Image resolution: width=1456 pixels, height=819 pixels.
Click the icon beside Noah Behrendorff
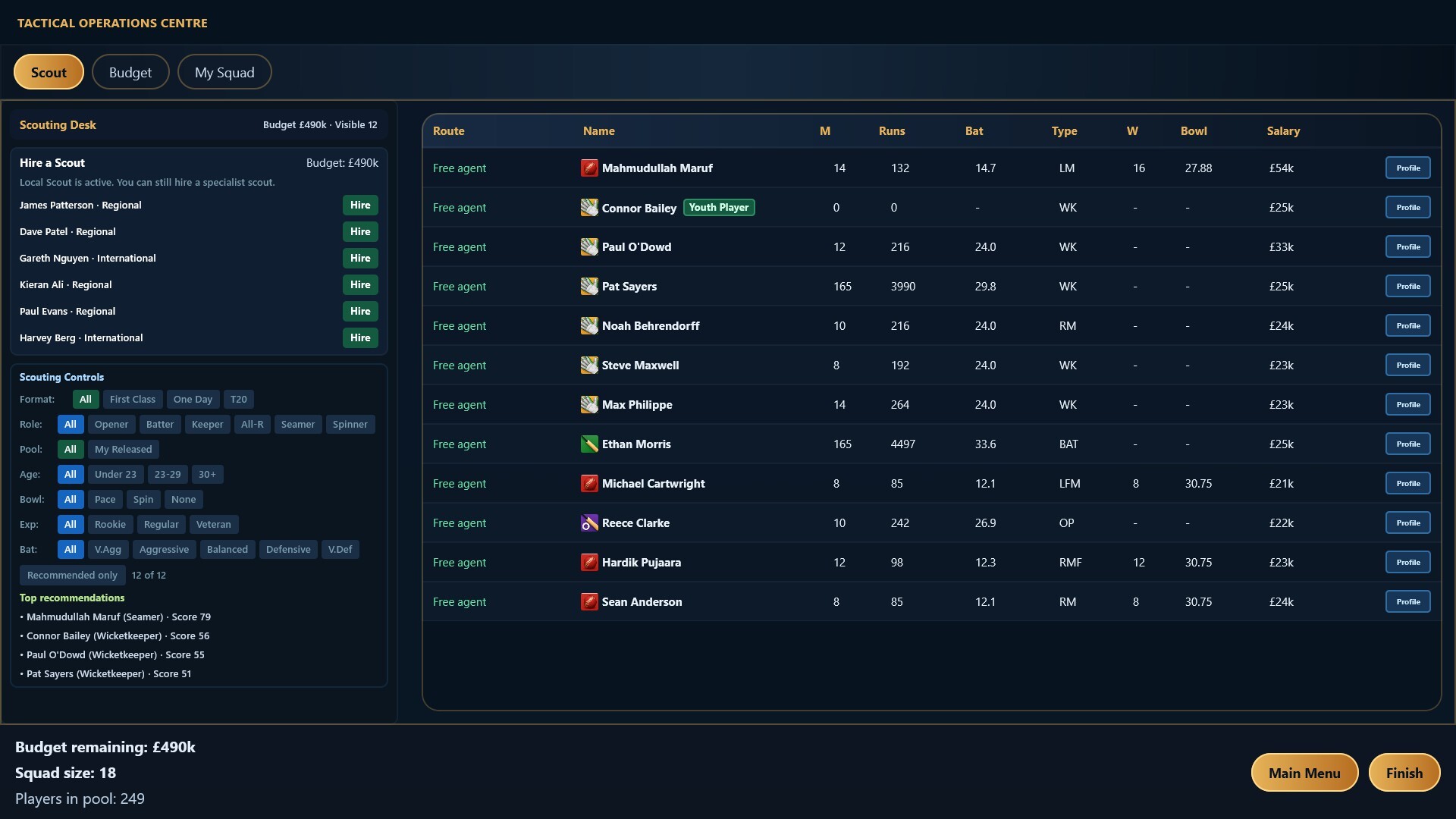pos(589,326)
